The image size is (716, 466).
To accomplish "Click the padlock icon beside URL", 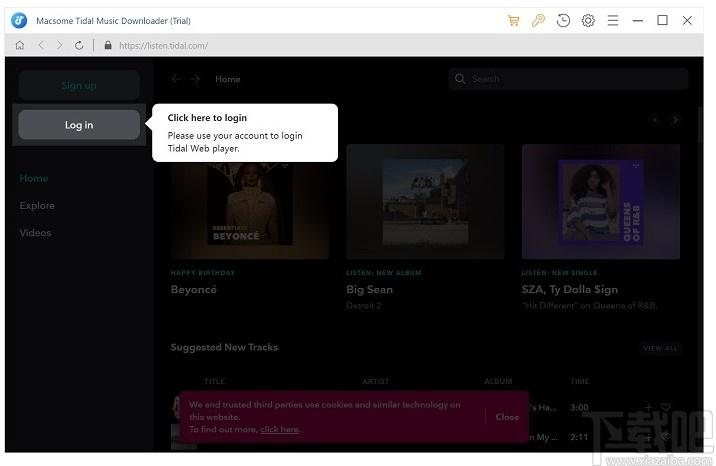I will coord(108,45).
